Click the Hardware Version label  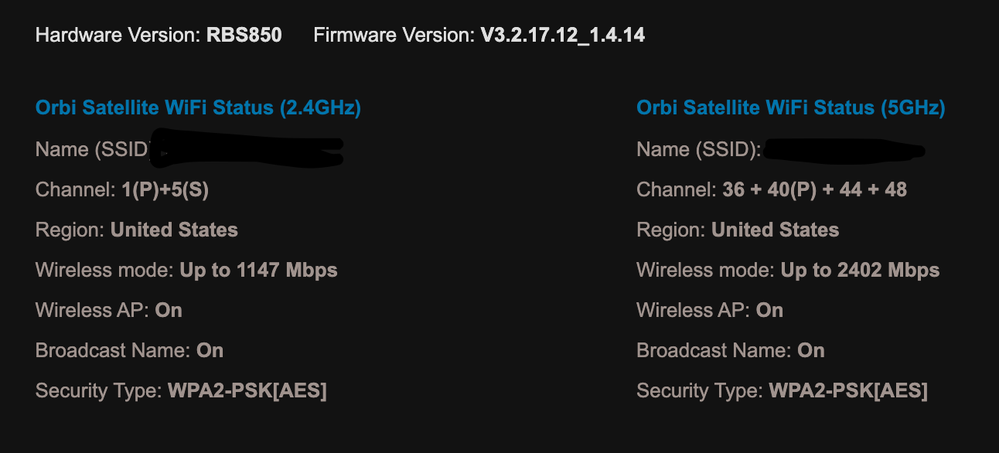click(x=117, y=36)
